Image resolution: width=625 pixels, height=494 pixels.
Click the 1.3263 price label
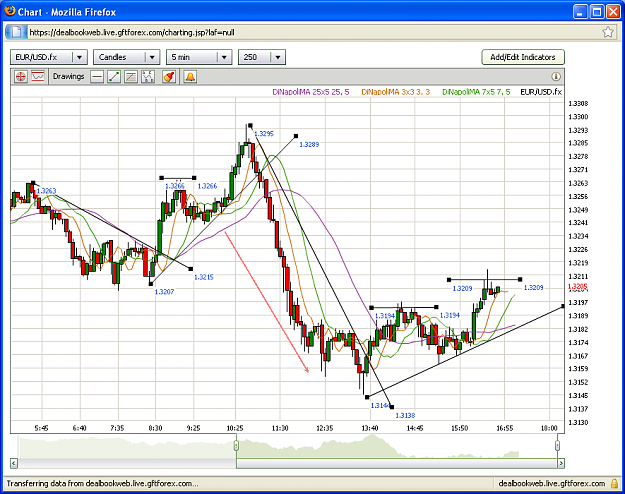coord(46,191)
